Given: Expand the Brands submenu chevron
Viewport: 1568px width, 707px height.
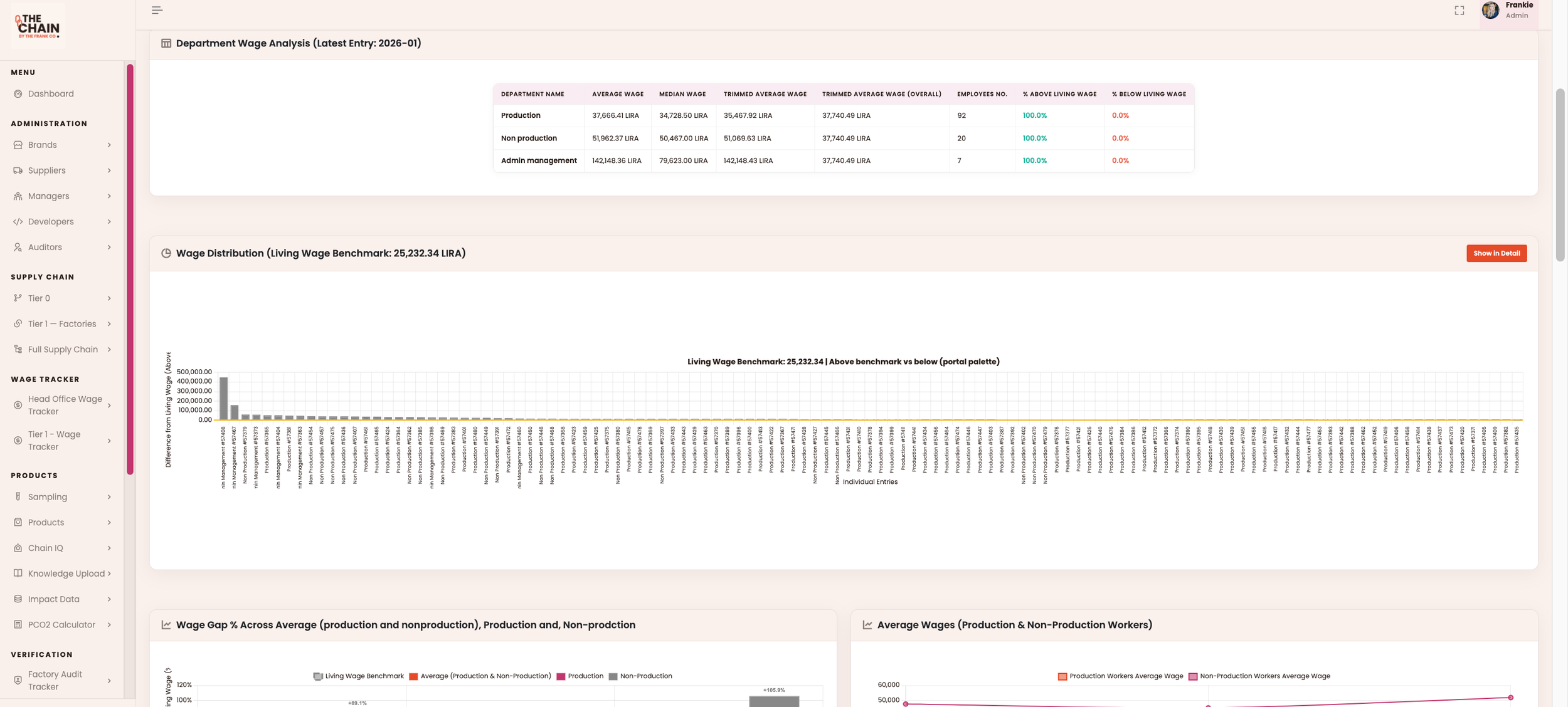Looking at the screenshot, I should (109, 145).
